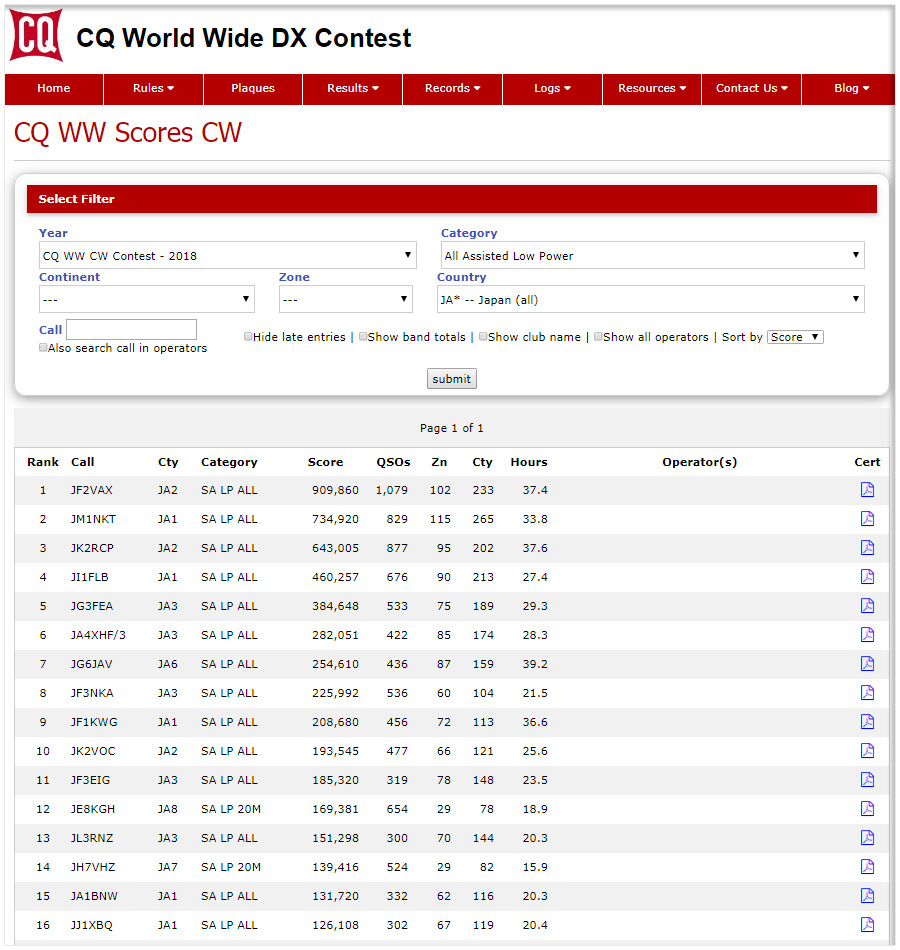The width and height of the screenshot is (900, 950).
Task: Open the PDF cert for JH7VHZ
Action: [866, 867]
